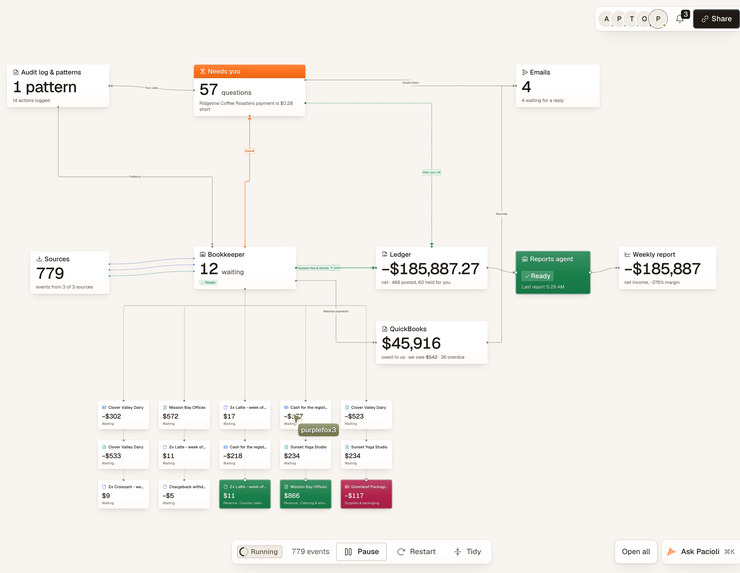Click the "779 events" counter

coord(310,552)
